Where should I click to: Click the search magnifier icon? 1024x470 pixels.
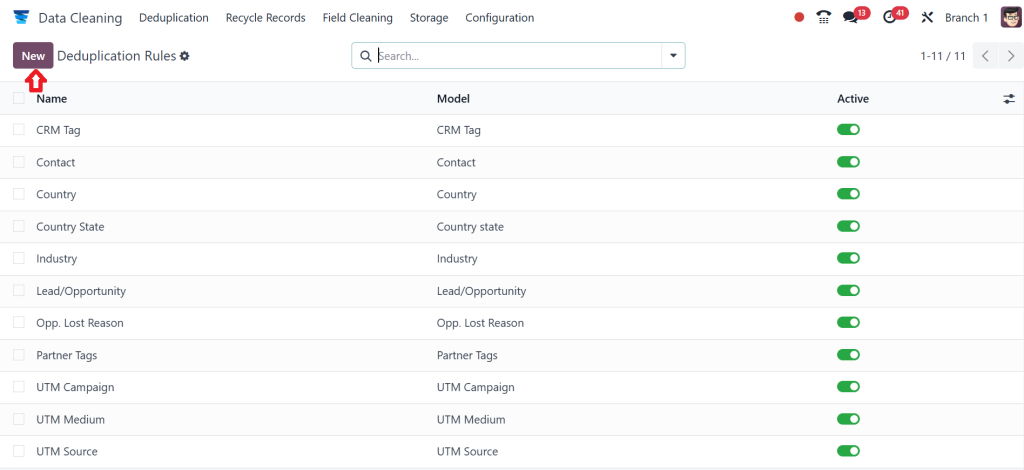pos(366,56)
